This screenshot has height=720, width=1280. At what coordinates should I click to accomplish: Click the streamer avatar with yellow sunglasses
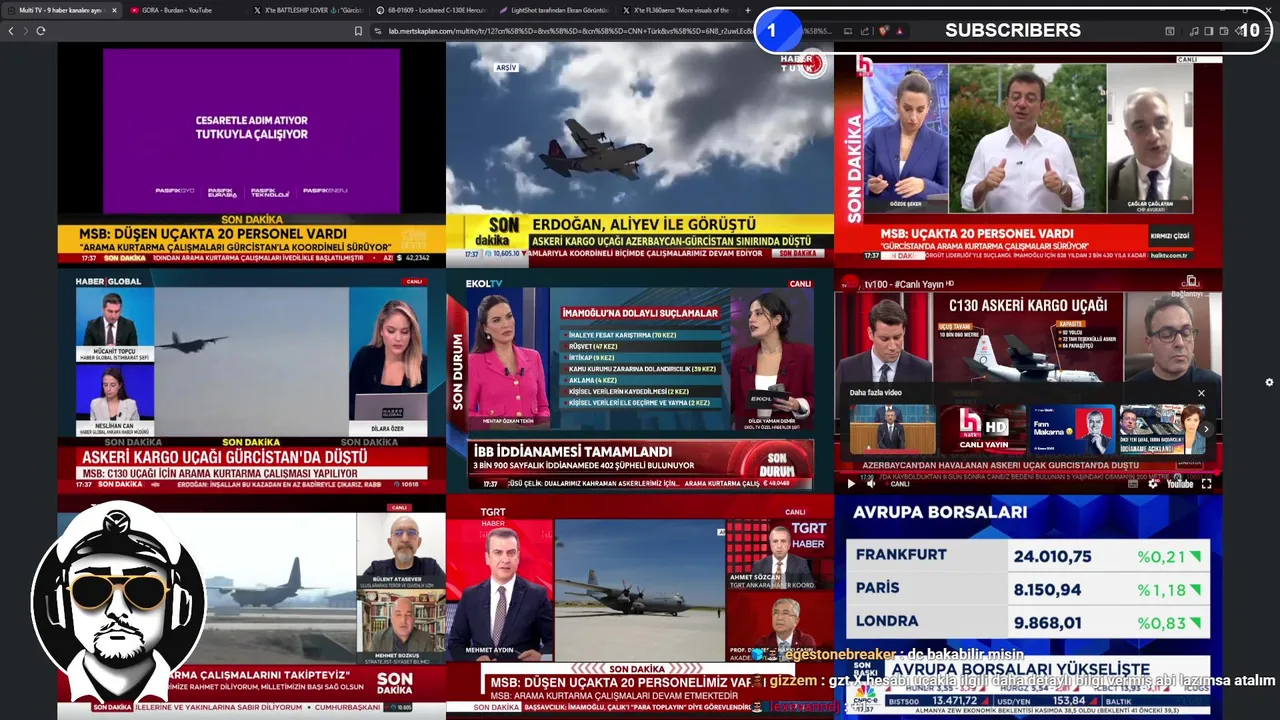tap(119, 604)
